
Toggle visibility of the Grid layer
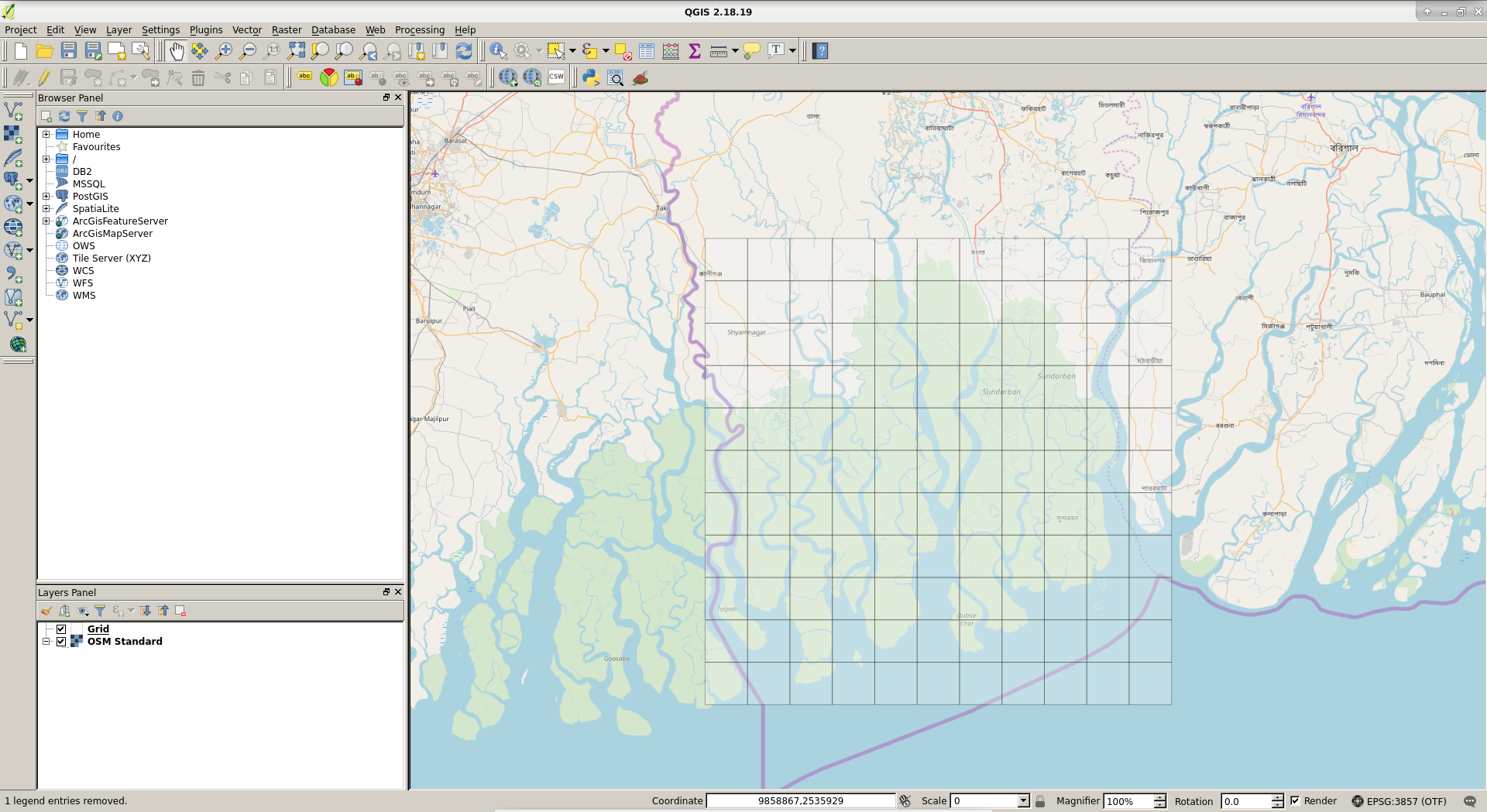(x=61, y=629)
